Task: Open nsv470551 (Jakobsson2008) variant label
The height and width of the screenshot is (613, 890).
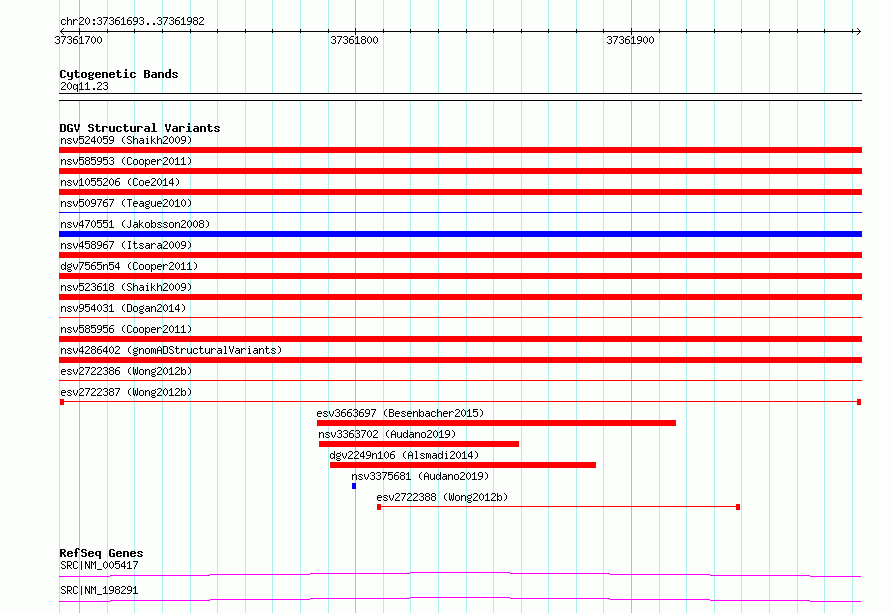Action: tap(135, 224)
